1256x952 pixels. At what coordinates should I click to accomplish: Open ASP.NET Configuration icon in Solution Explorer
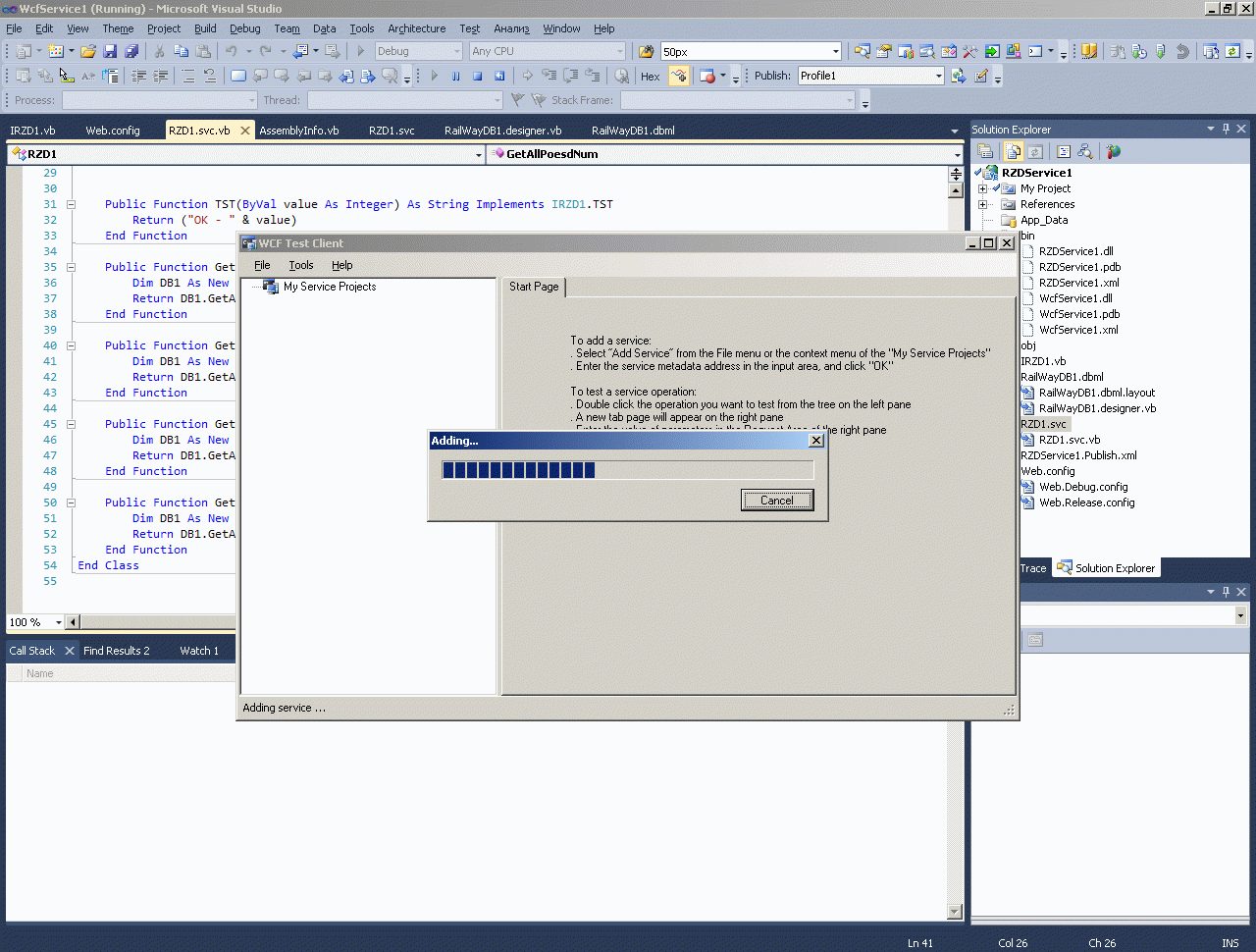[x=1113, y=151]
